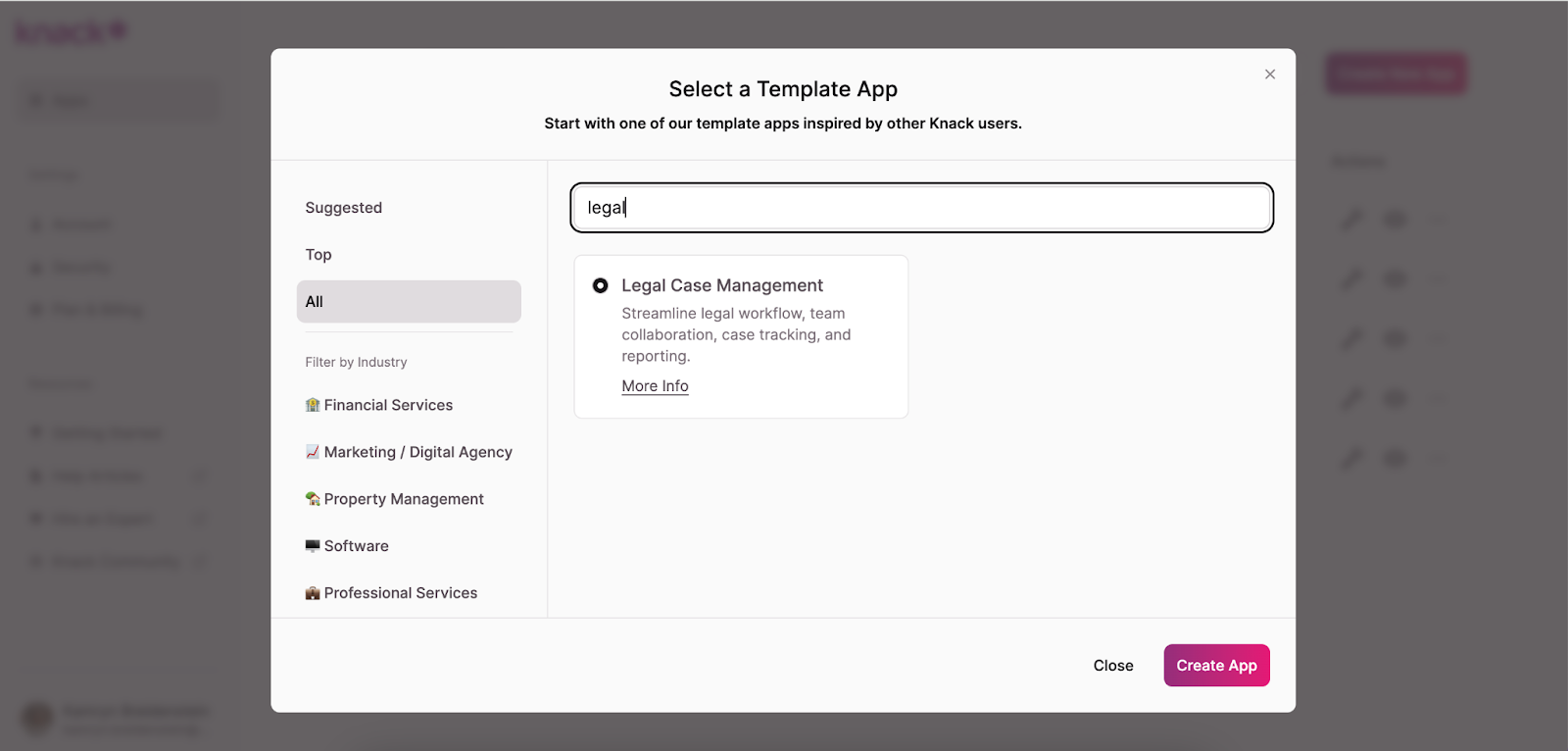Click the blurred search box in the left sidebar
This screenshot has width=1568, height=751.
(x=120, y=101)
